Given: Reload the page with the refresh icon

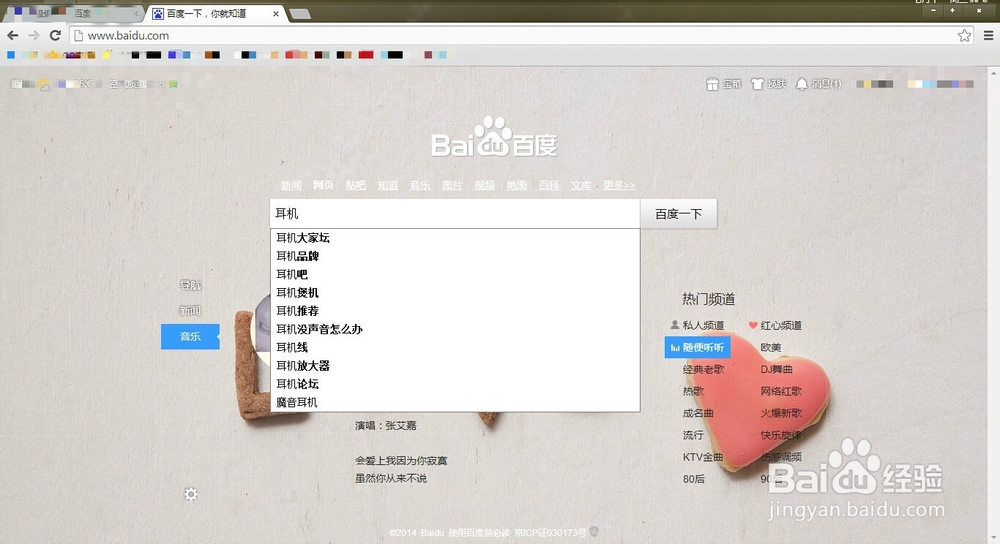Looking at the screenshot, I should tap(55, 36).
